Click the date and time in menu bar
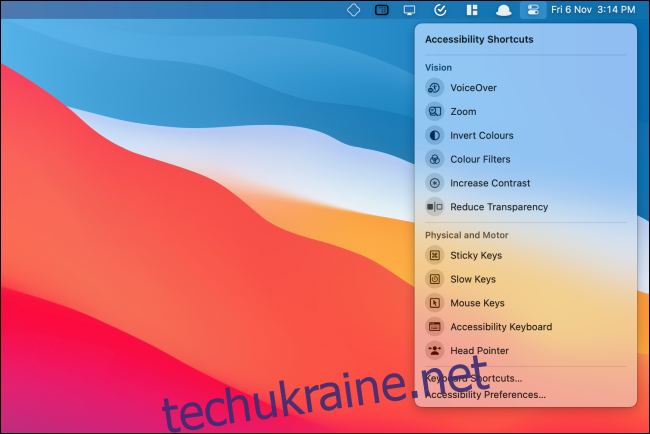 click(593, 10)
